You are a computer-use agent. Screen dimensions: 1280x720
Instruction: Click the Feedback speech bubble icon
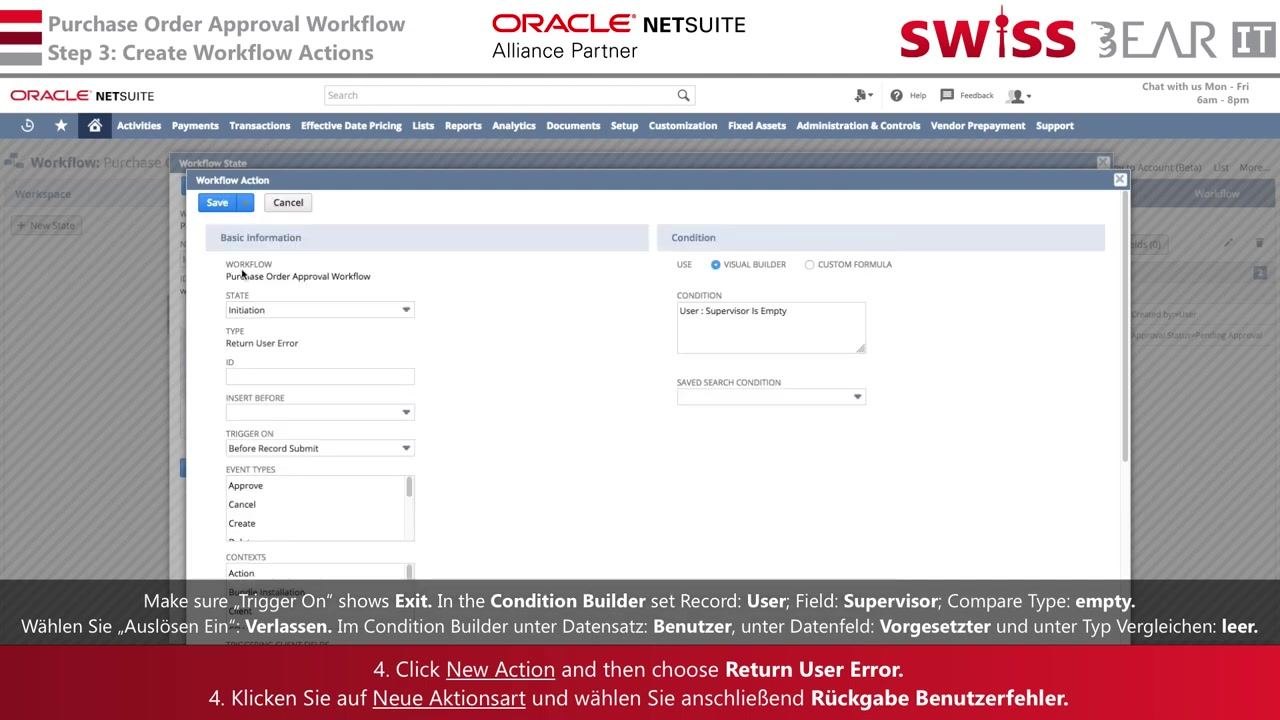tap(947, 96)
